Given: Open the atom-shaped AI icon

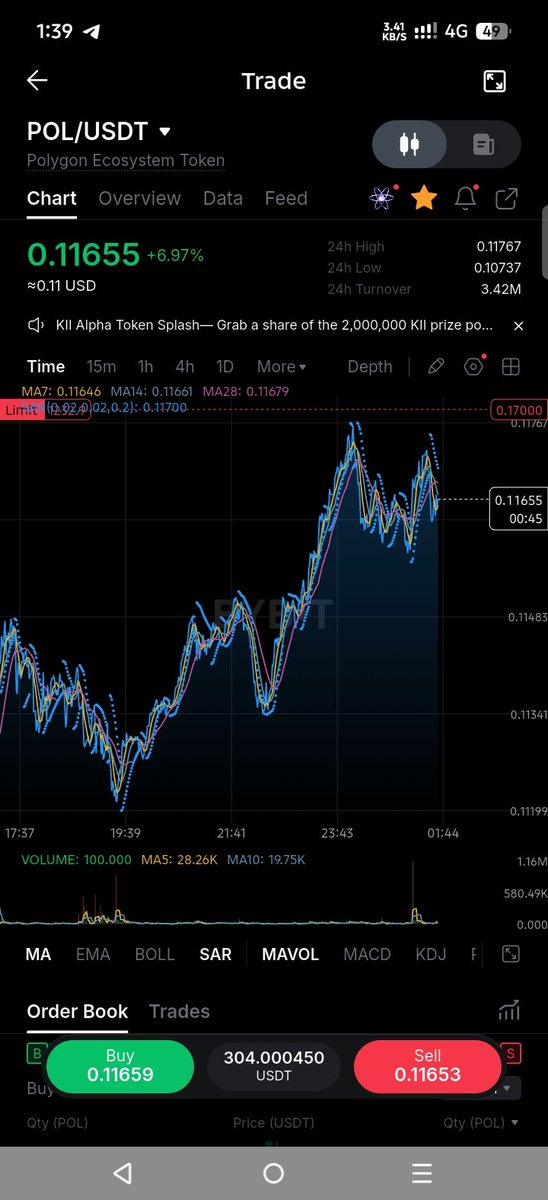Looking at the screenshot, I should [x=382, y=198].
